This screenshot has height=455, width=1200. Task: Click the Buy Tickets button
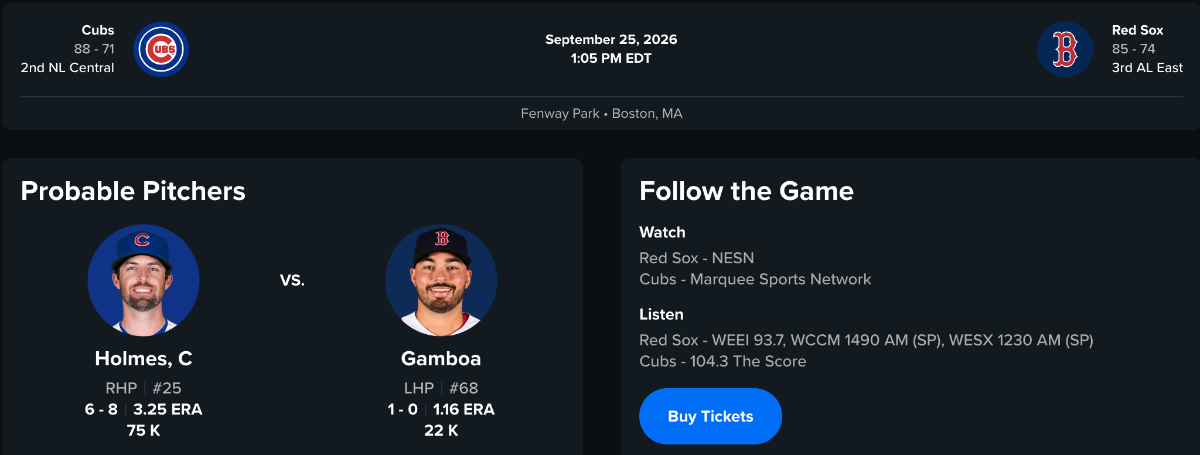point(710,416)
